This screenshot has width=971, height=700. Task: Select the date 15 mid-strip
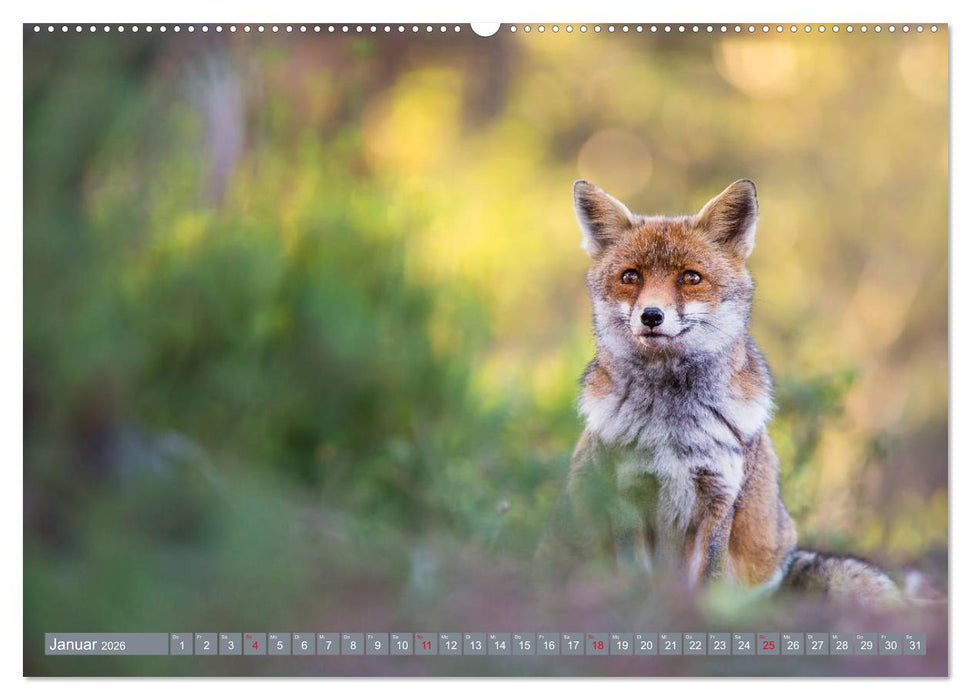click(522, 645)
